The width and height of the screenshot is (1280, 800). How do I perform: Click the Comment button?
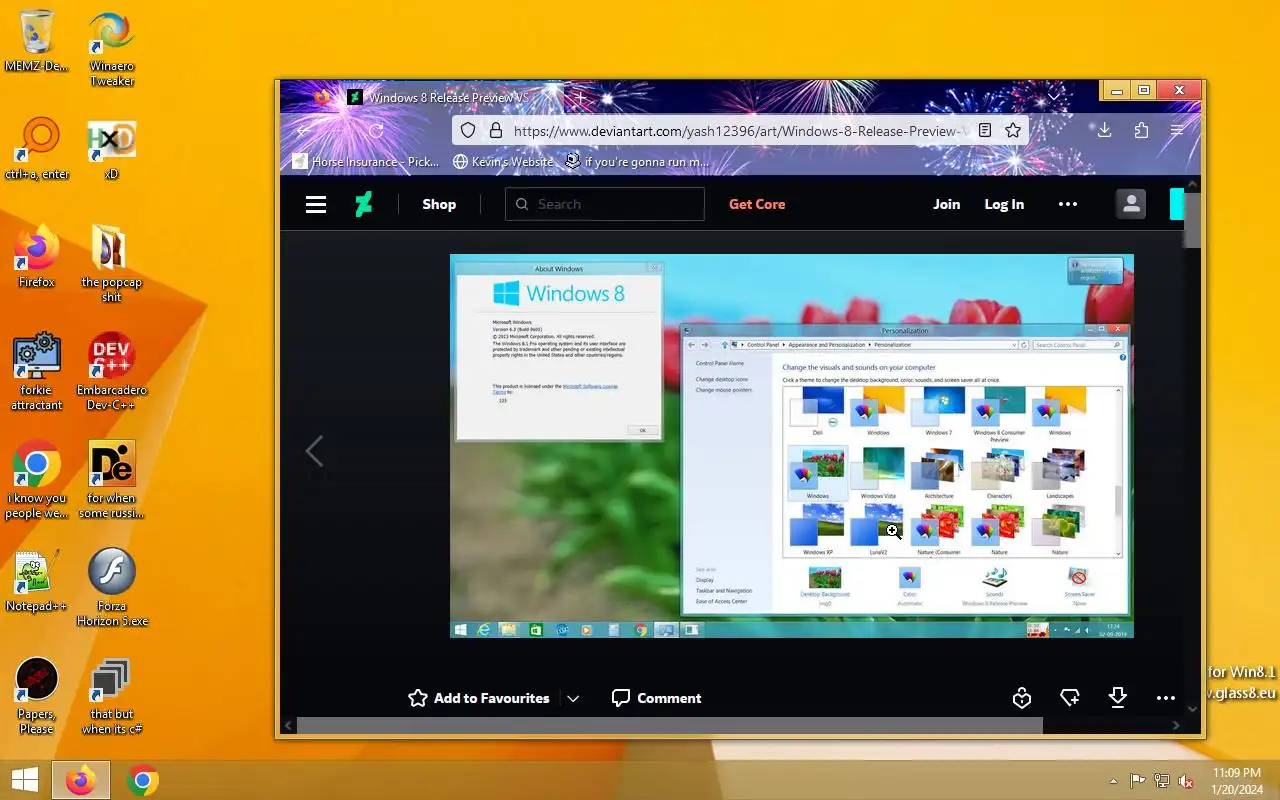click(x=657, y=698)
